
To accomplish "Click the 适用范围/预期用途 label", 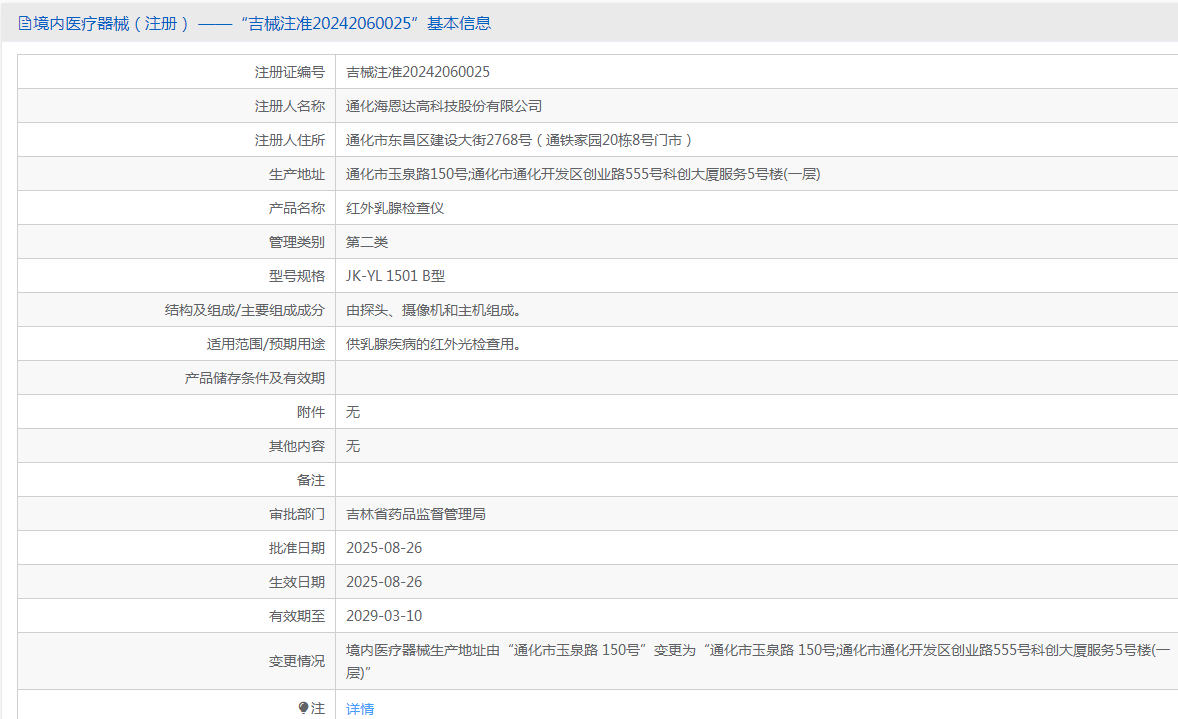I will tap(266, 344).
